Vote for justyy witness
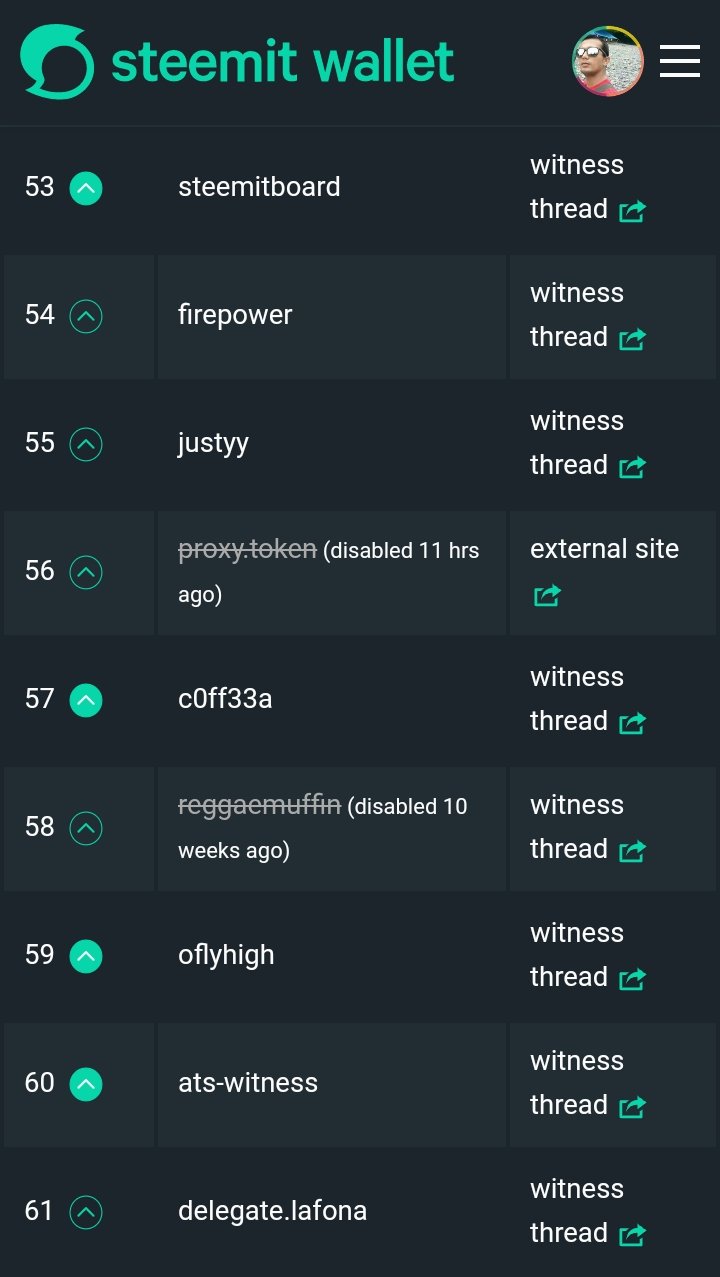This screenshot has height=1277, width=720. coord(86,444)
